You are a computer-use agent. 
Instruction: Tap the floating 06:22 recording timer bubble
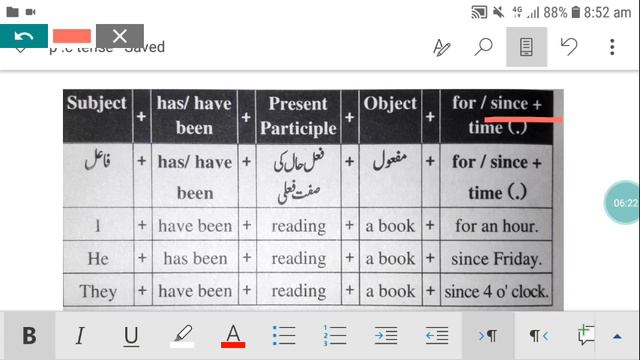click(622, 202)
